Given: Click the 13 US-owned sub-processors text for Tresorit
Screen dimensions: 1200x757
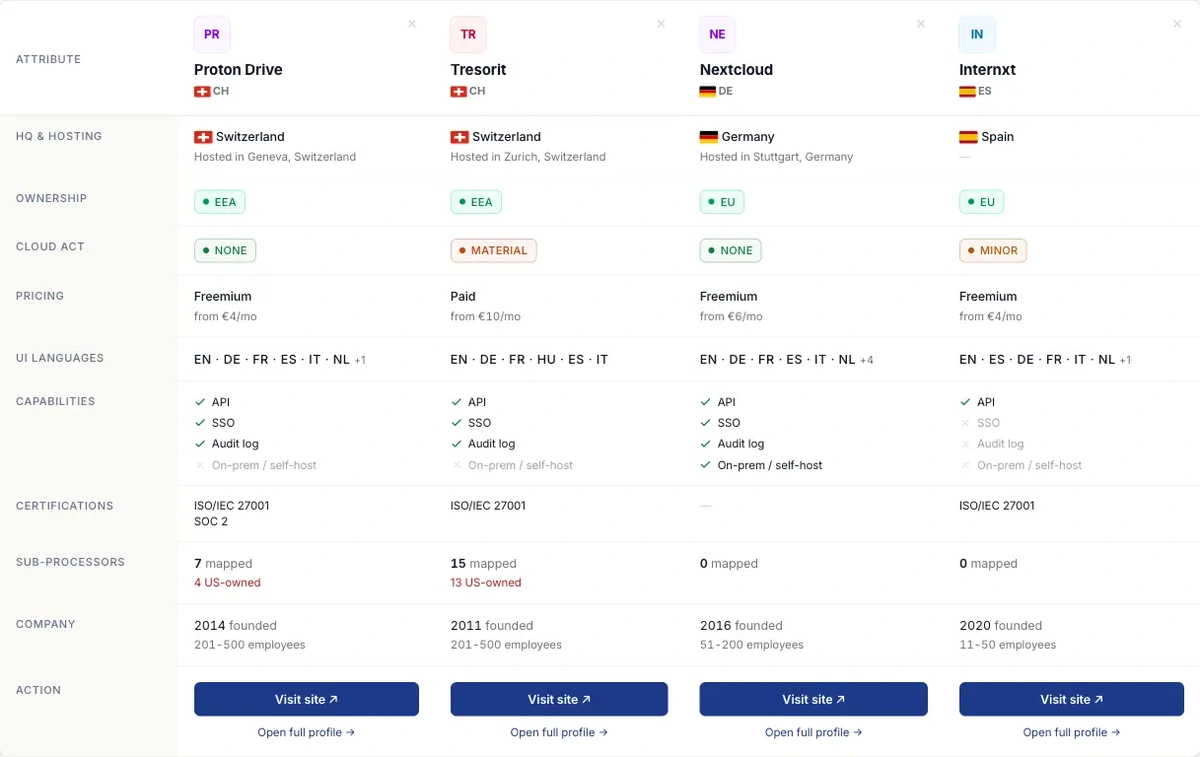Looking at the screenshot, I should (x=486, y=583).
